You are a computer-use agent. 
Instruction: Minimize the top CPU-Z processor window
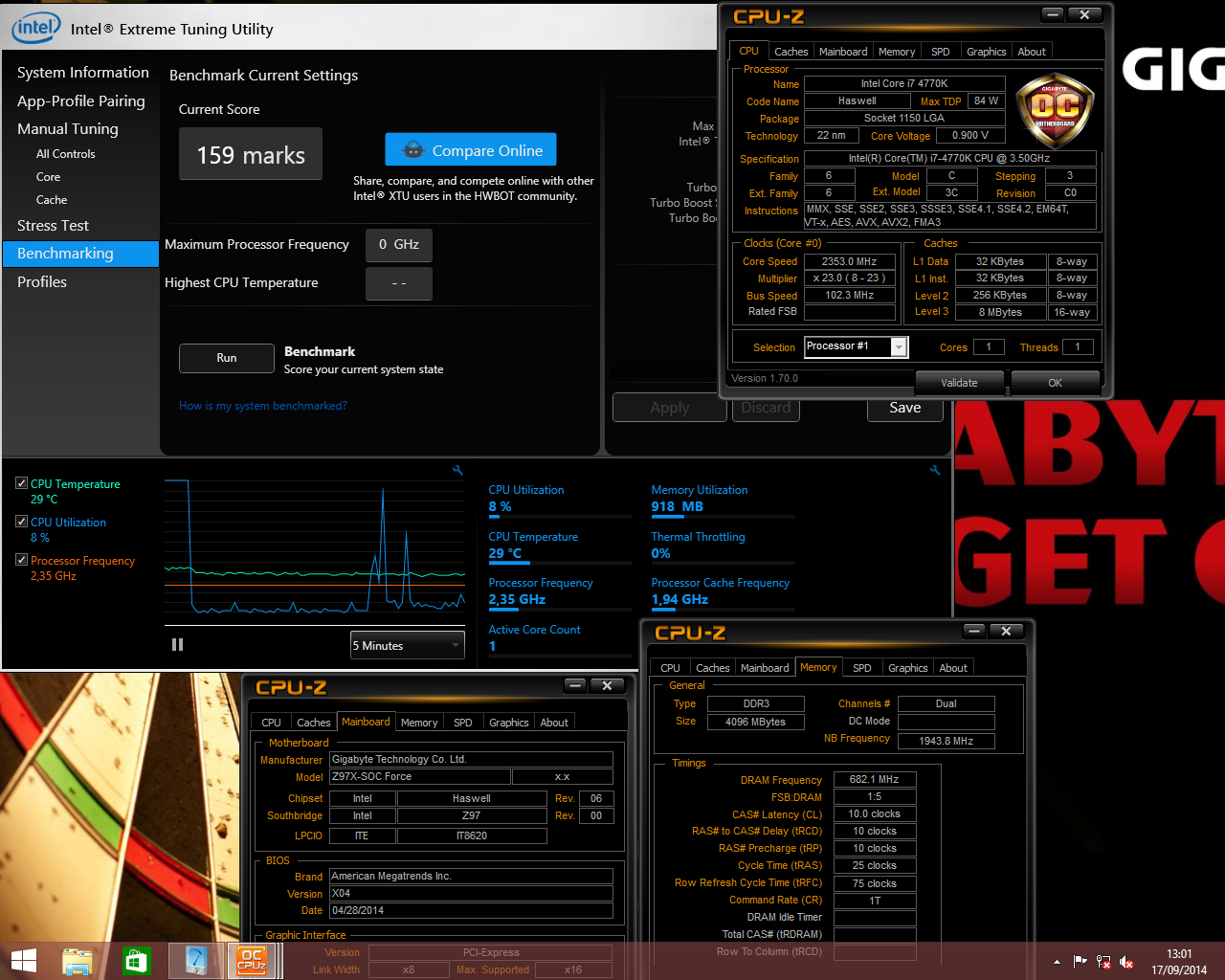pyautogui.click(x=1053, y=14)
